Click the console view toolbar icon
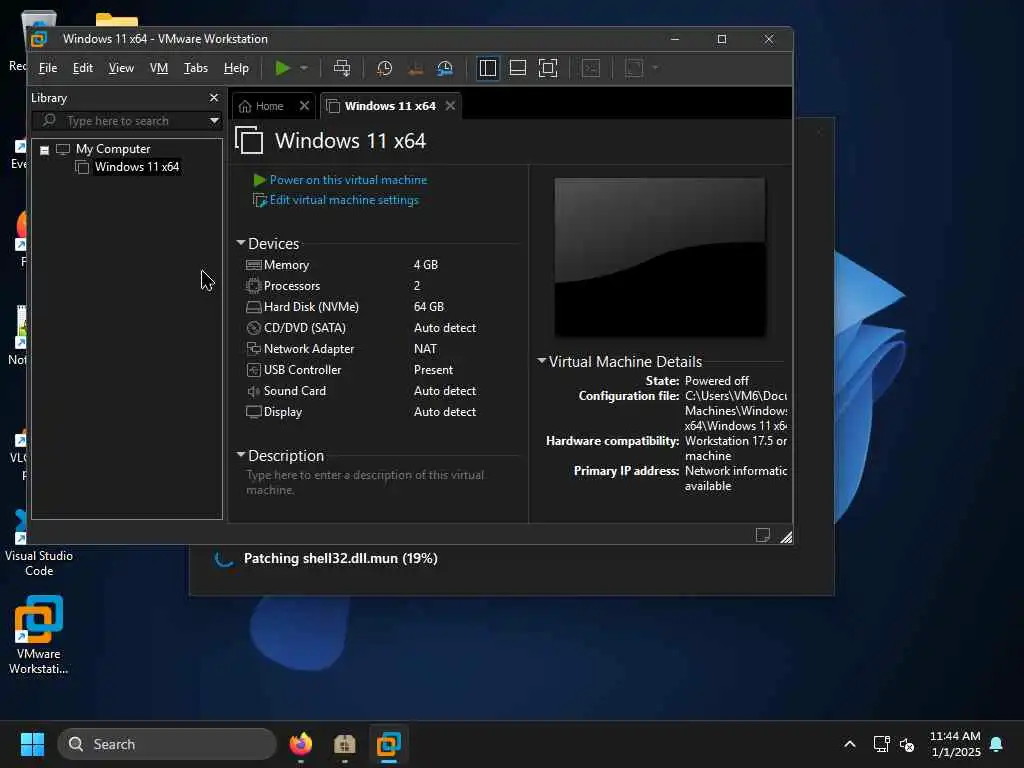Viewport: 1024px width, 768px height. tap(591, 68)
